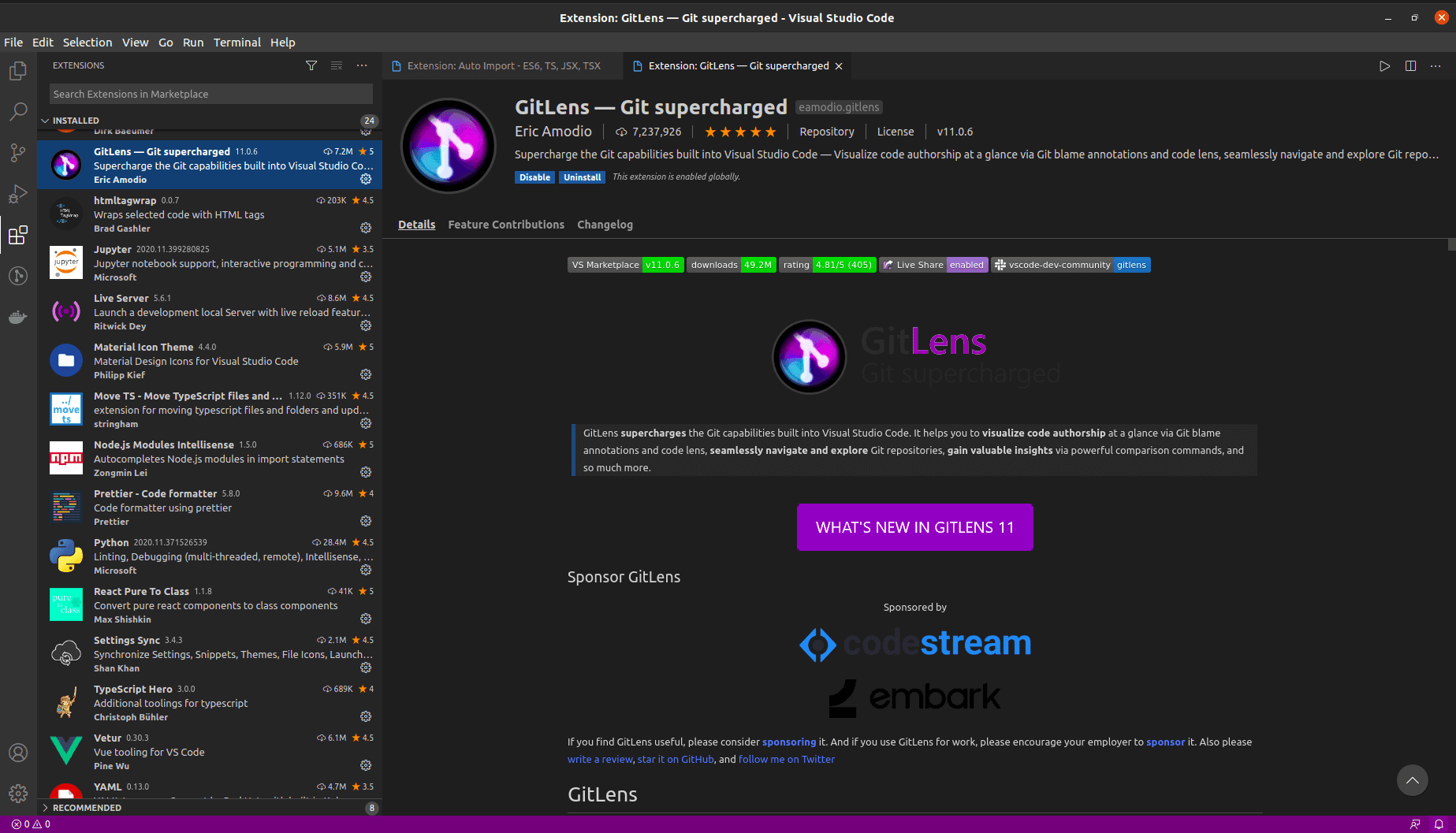This screenshot has height=833, width=1456.
Task: Click the Disable button for GitLens
Action: pos(534,177)
